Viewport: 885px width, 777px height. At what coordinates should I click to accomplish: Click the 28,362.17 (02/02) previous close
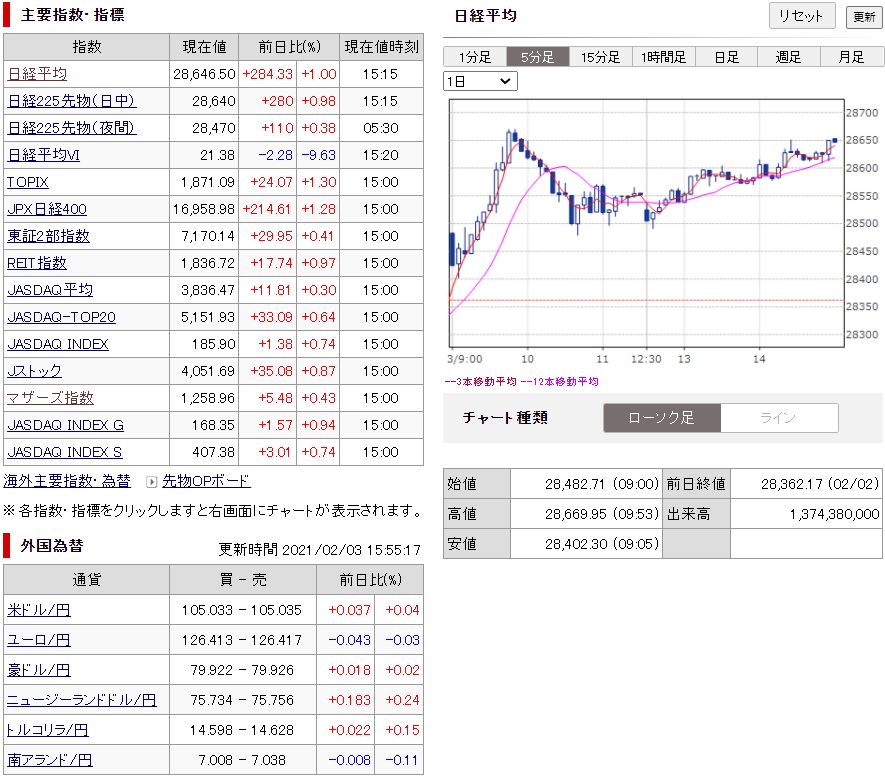coord(820,484)
